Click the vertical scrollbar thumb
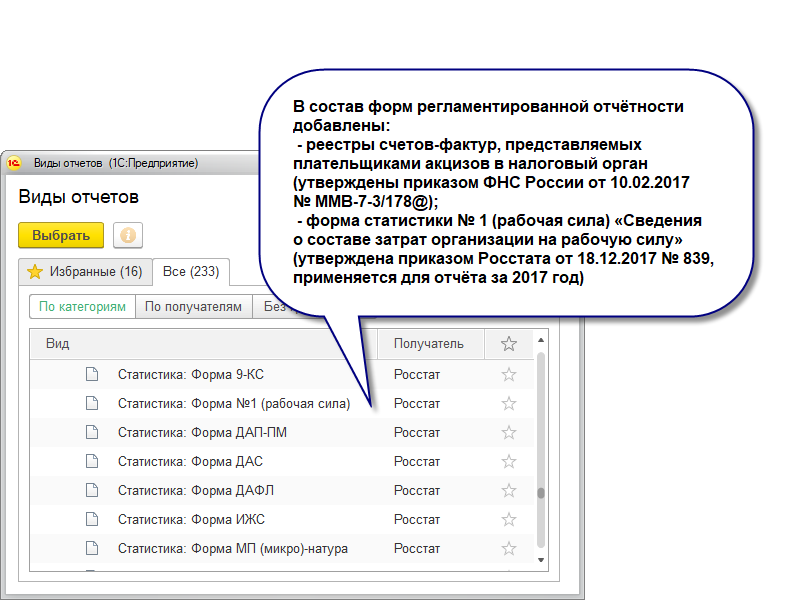800x600 pixels. (x=541, y=493)
